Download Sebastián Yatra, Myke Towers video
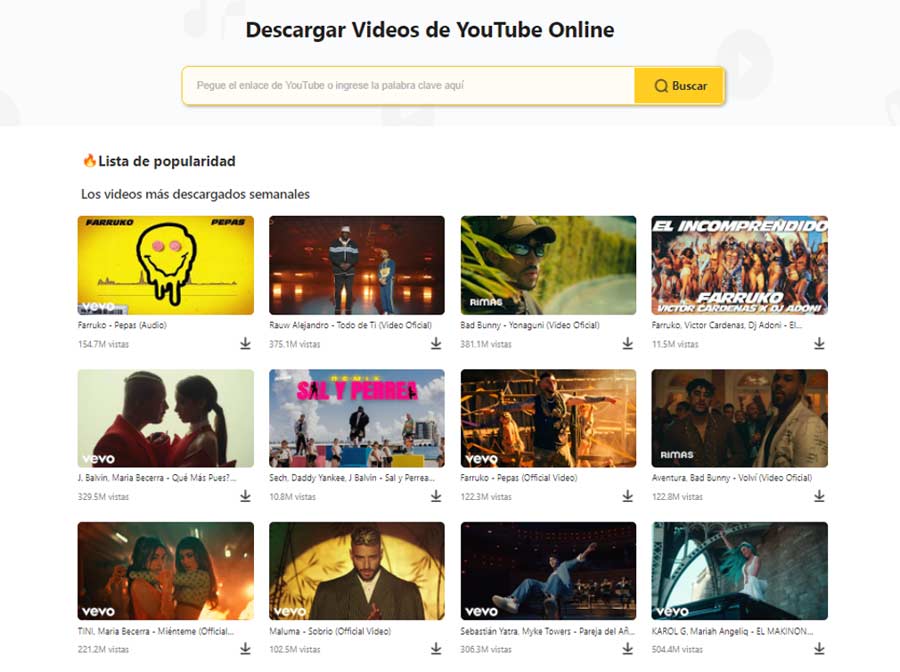 627,648
